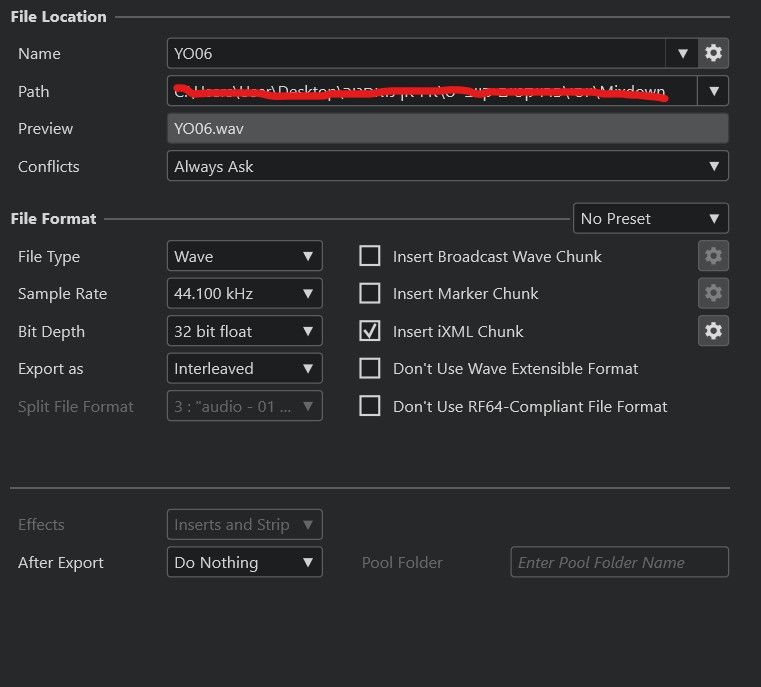This screenshot has height=687, width=761.
Task: Click the Name field containing YO06
Action: (415, 53)
